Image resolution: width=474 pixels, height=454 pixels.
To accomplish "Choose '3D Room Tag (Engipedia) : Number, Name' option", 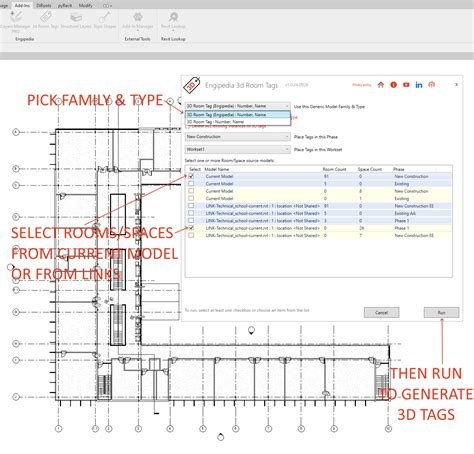I will pos(238,115).
